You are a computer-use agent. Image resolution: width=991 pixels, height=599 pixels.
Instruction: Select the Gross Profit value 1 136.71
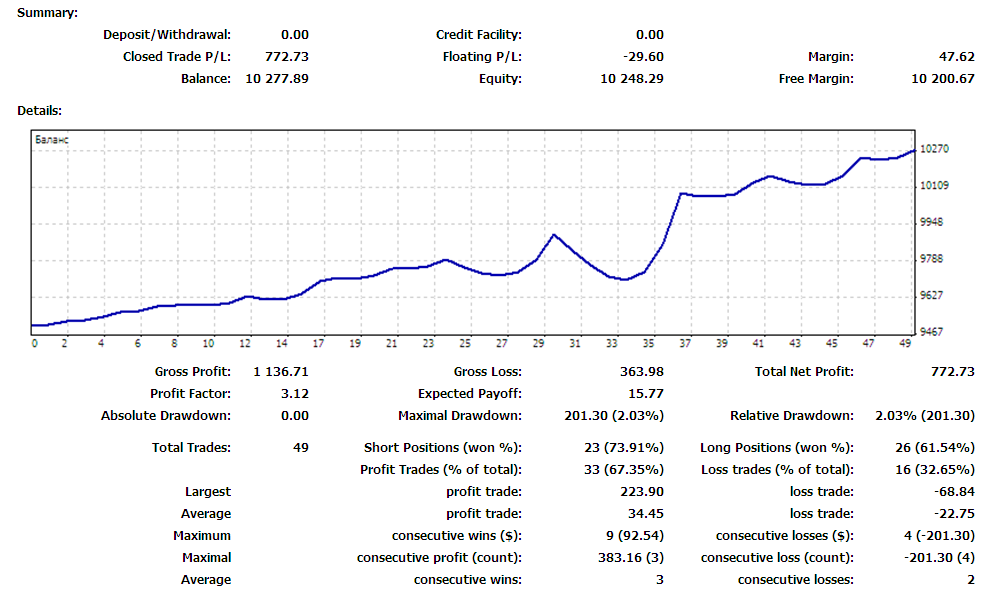(x=281, y=372)
